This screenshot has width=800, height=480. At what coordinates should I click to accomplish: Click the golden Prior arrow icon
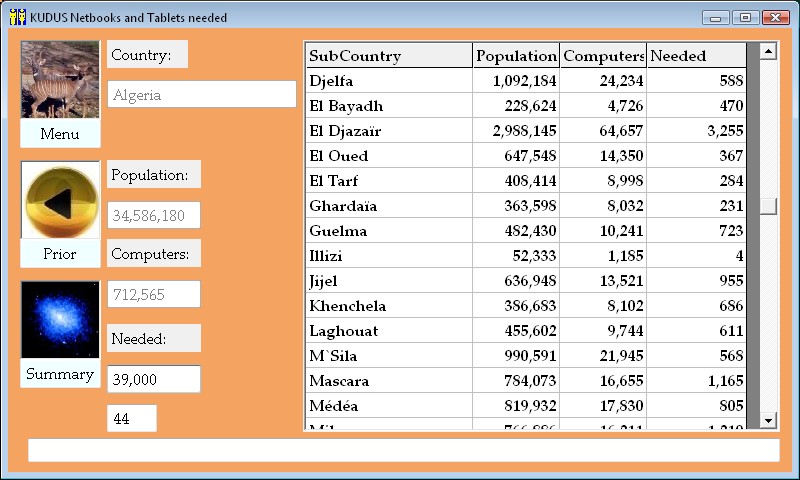point(60,201)
